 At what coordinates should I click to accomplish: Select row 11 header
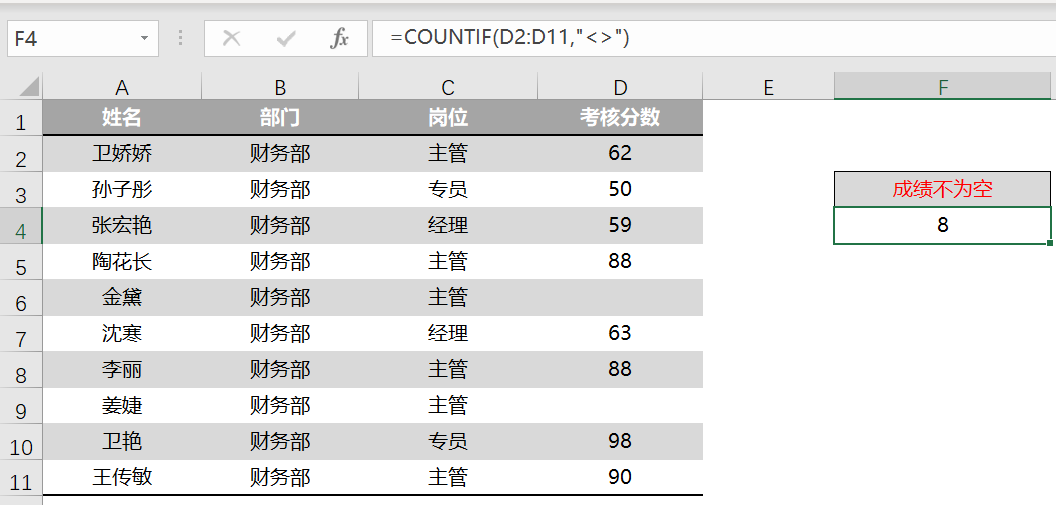pos(21,478)
